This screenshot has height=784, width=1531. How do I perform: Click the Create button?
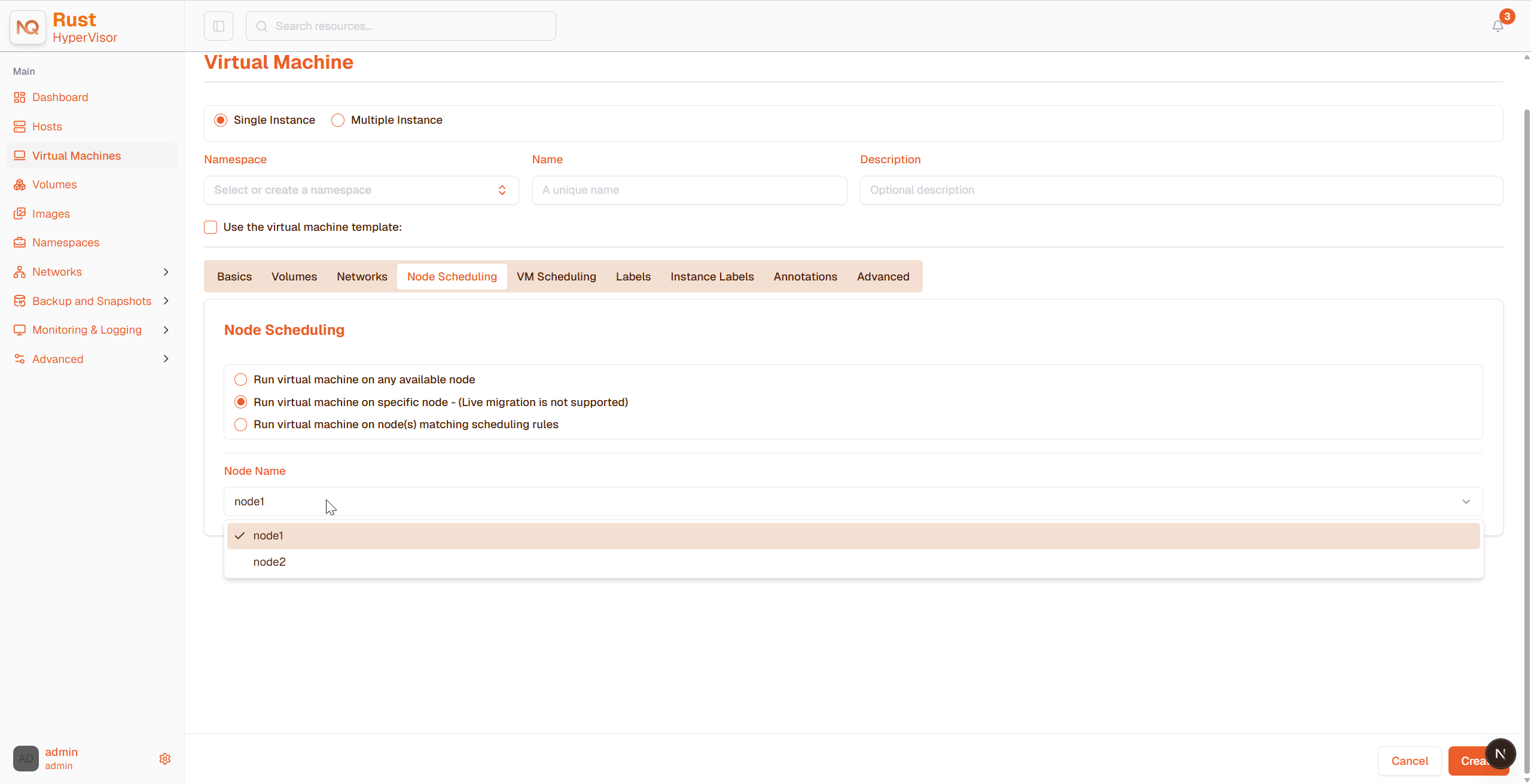pyautogui.click(x=1477, y=761)
